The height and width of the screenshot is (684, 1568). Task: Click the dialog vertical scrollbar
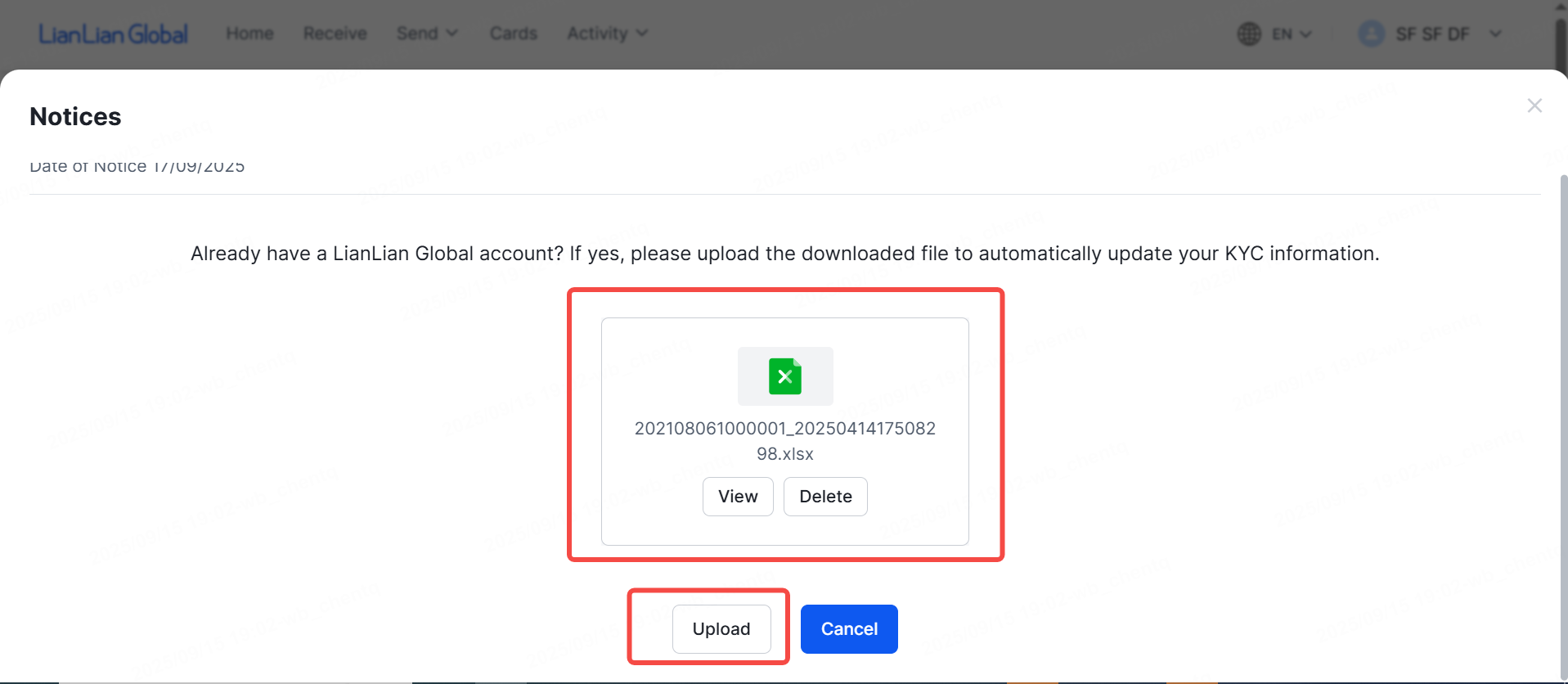tap(1563, 425)
